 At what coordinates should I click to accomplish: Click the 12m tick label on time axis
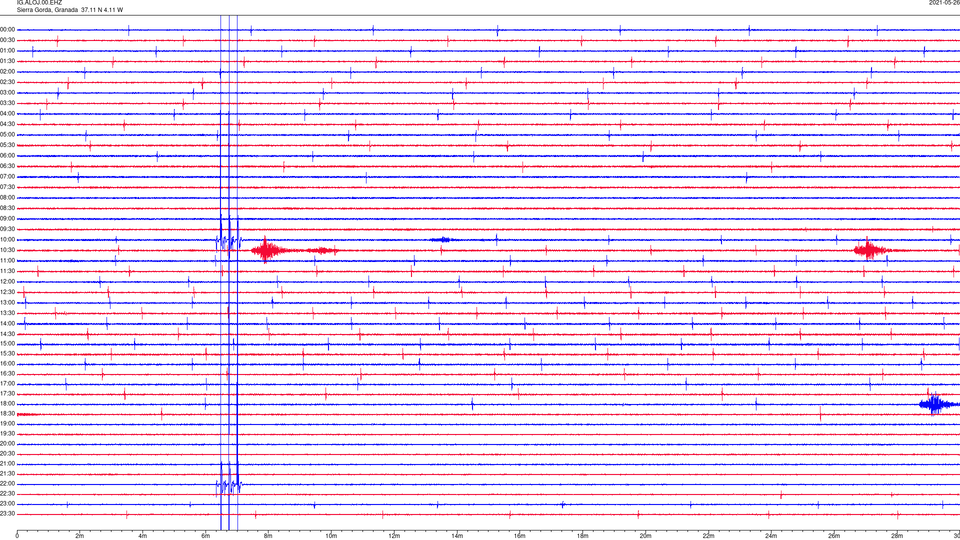[394, 536]
